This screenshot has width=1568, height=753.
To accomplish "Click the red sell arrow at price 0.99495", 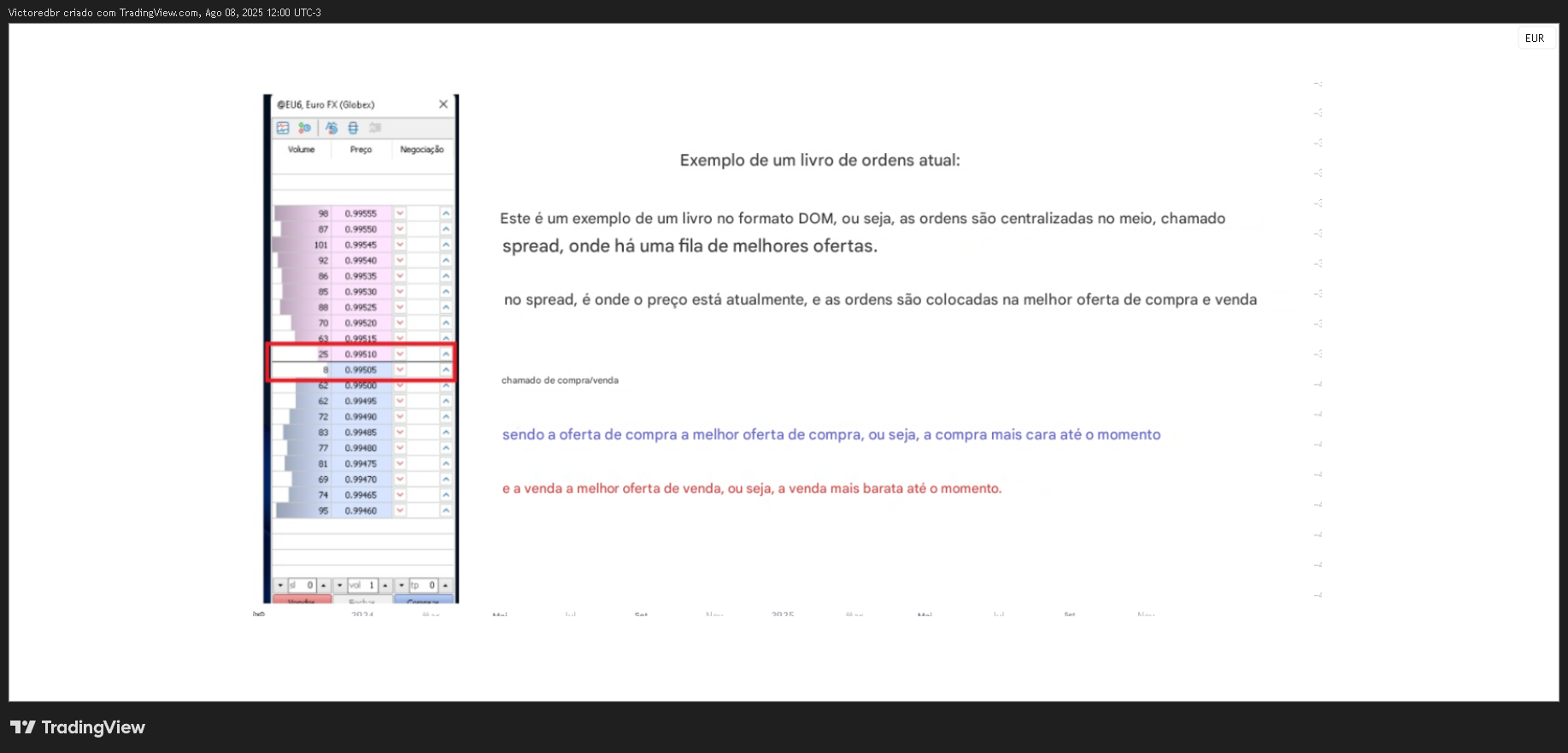I will tap(400, 401).
